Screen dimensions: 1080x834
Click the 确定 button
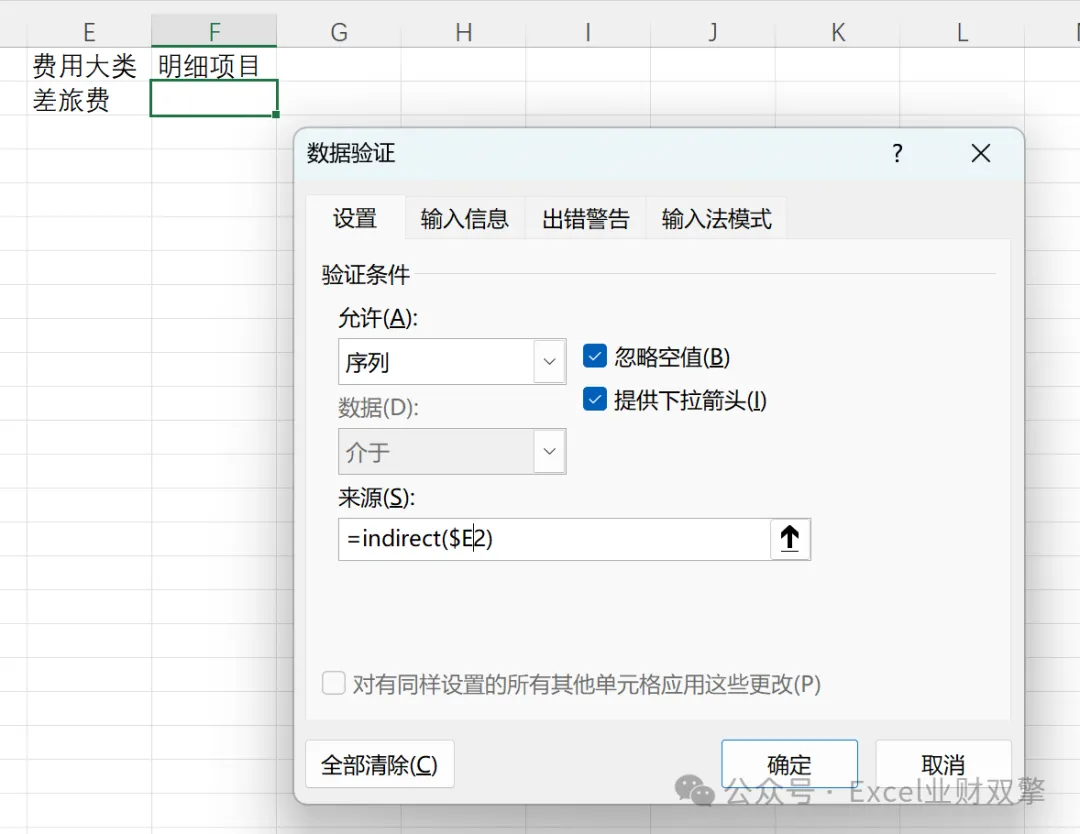789,764
